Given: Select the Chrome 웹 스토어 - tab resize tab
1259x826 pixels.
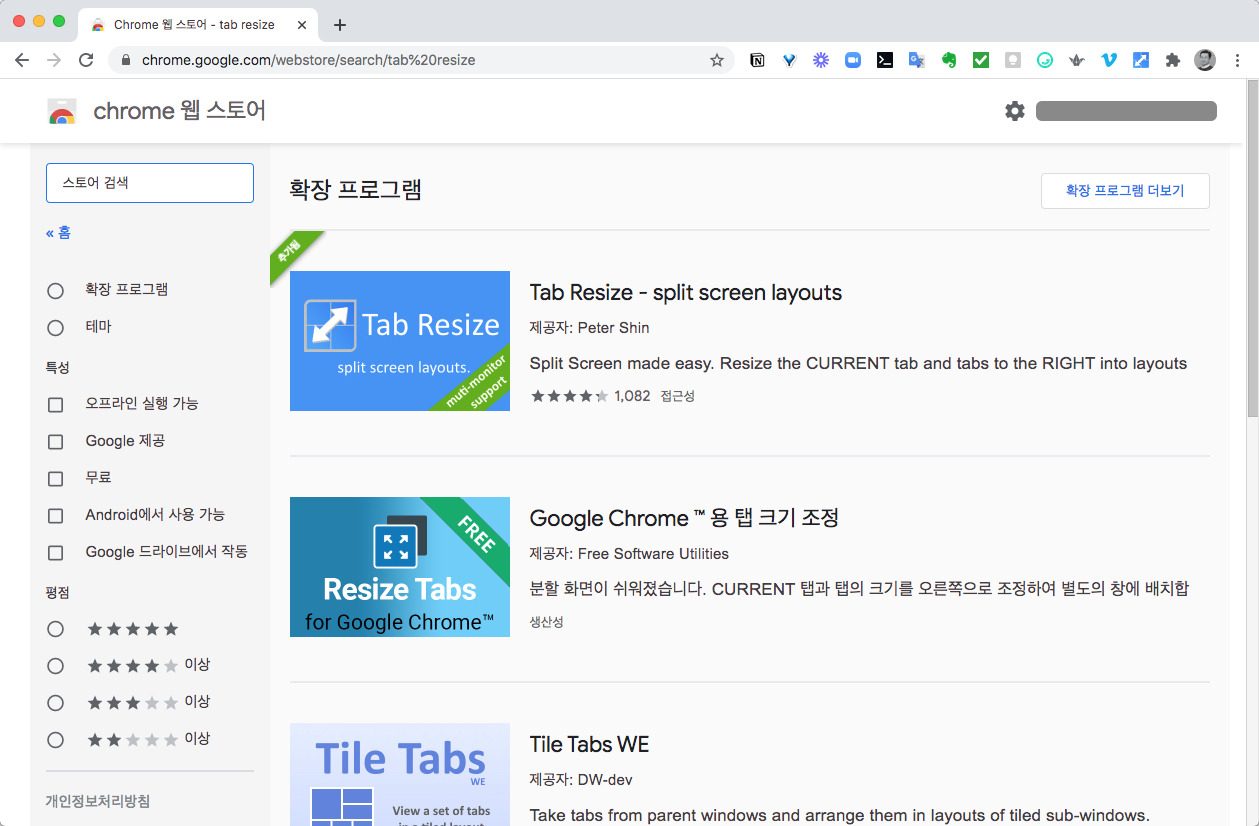Looking at the screenshot, I should tap(197, 25).
